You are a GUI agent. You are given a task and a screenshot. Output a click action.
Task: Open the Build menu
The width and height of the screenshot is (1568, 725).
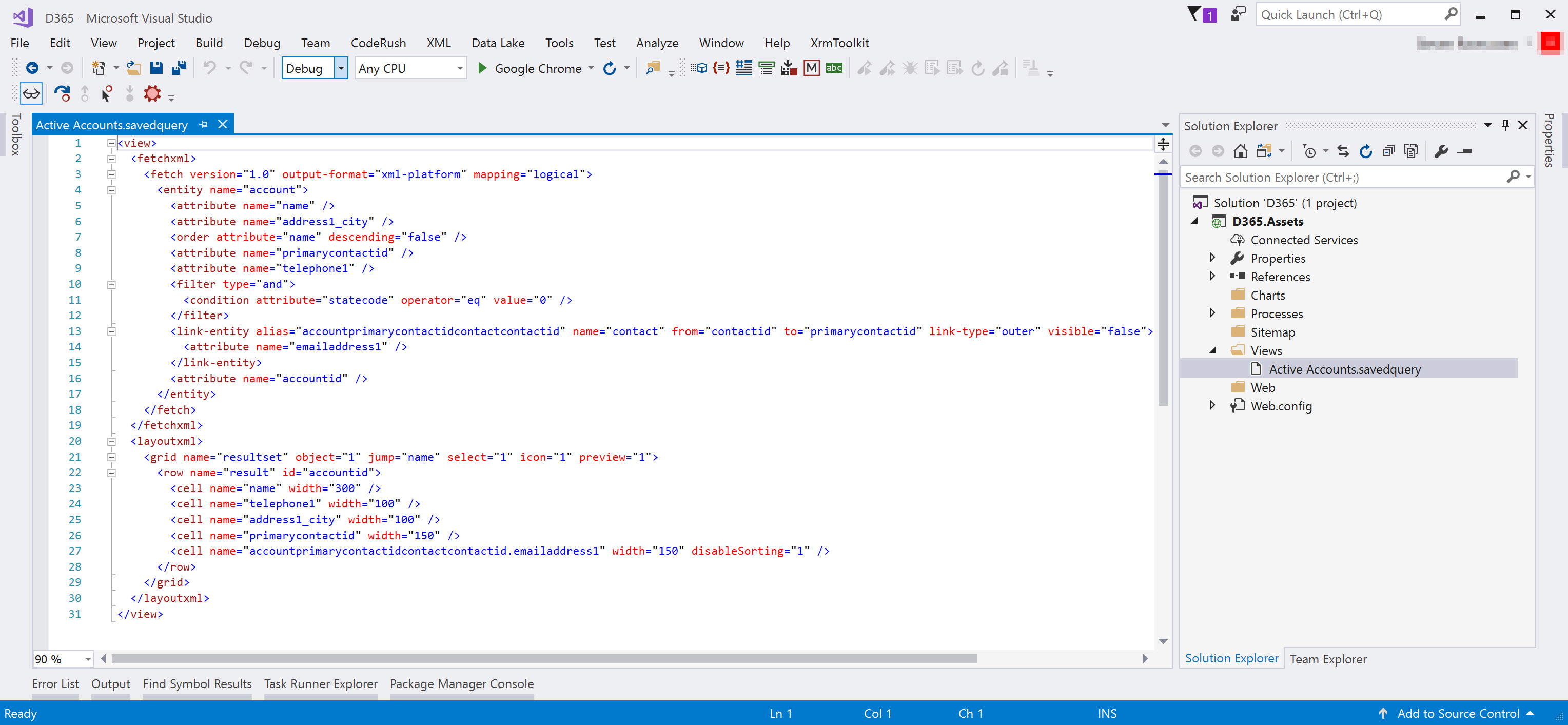[209, 43]
